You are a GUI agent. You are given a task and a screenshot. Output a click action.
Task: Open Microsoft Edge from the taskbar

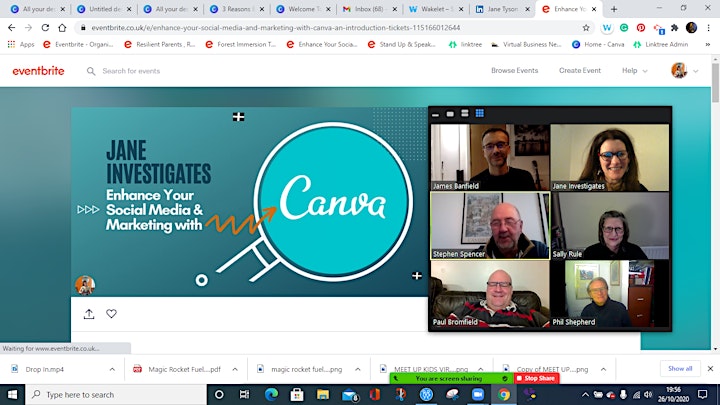coord(271,394)
